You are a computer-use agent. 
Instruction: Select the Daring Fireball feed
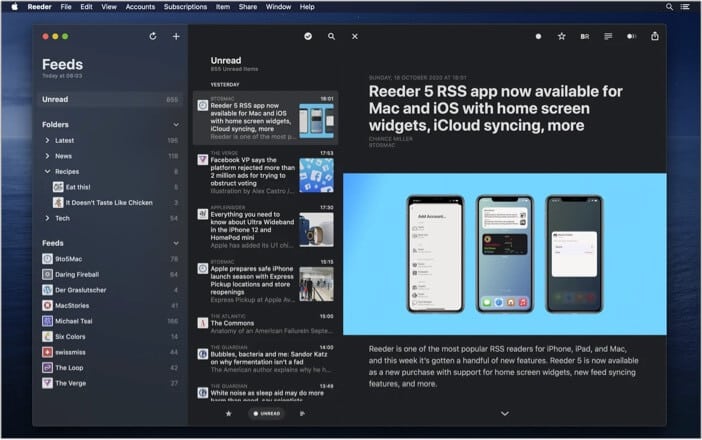click(76, 274)
